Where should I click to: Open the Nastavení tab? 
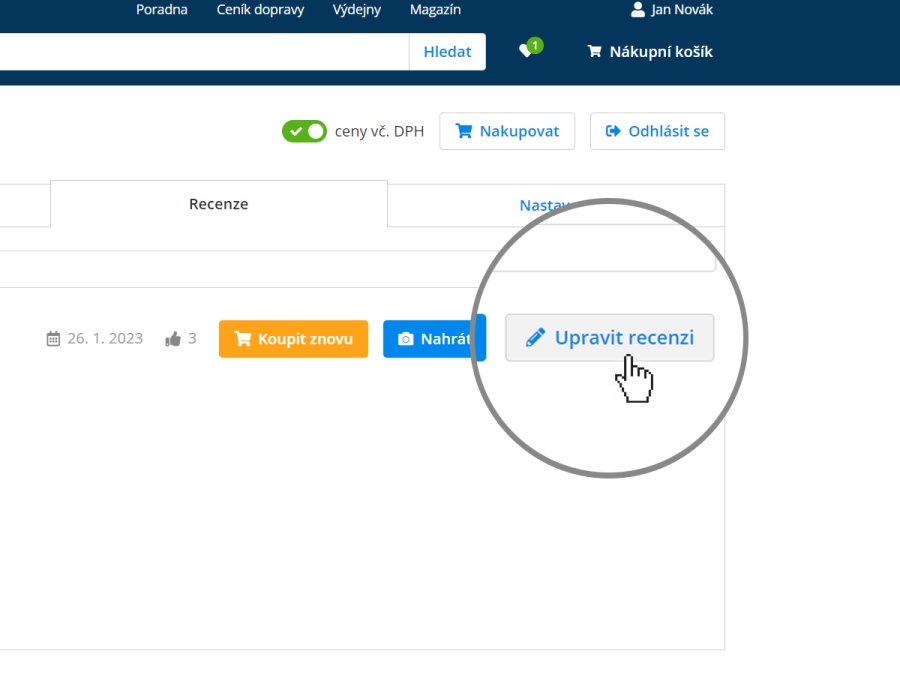click(x=545, y=205)
